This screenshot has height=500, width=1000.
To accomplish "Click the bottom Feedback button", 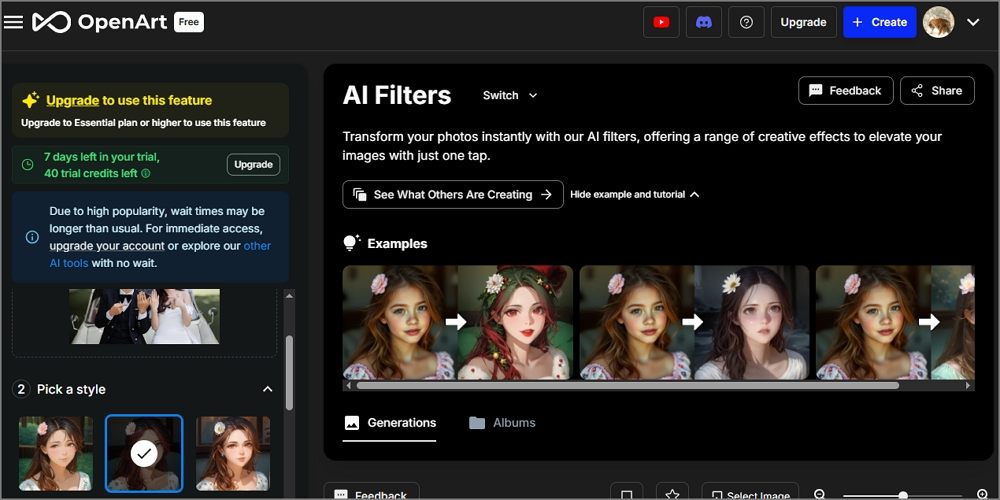I will pos(371,491).
